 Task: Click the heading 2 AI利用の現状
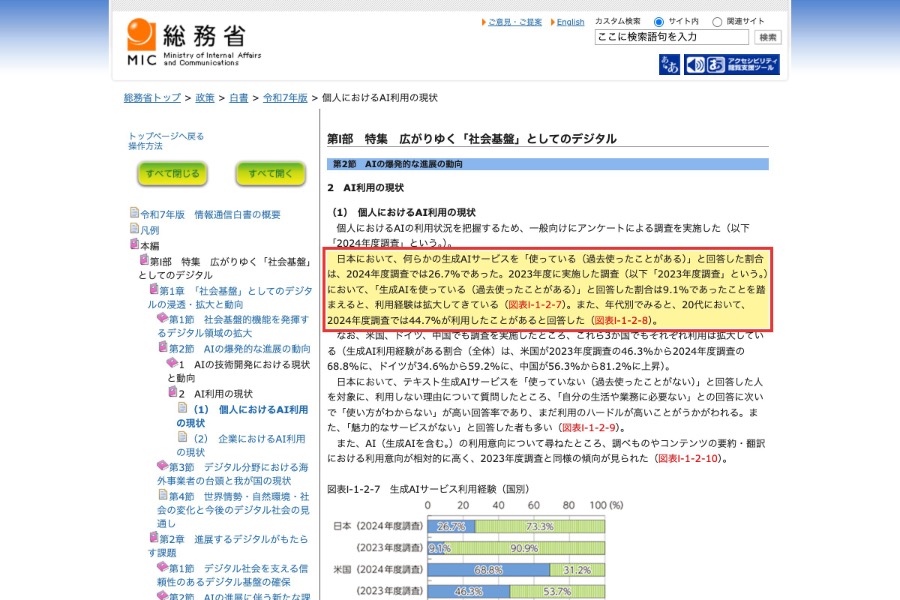point(366,188)
